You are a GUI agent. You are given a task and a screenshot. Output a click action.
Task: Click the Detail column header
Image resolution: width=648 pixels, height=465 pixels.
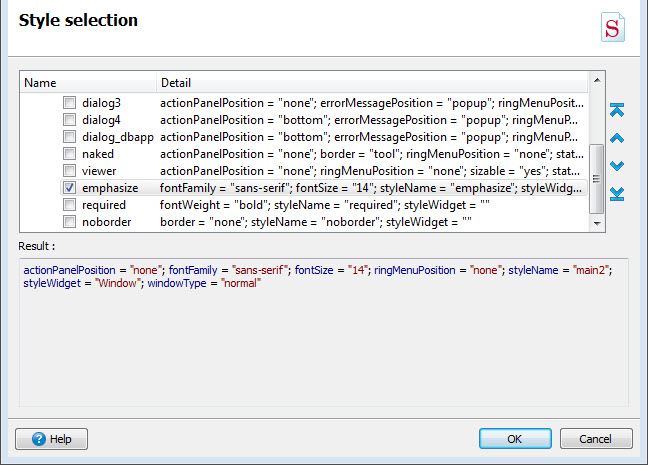click(372, 82)
